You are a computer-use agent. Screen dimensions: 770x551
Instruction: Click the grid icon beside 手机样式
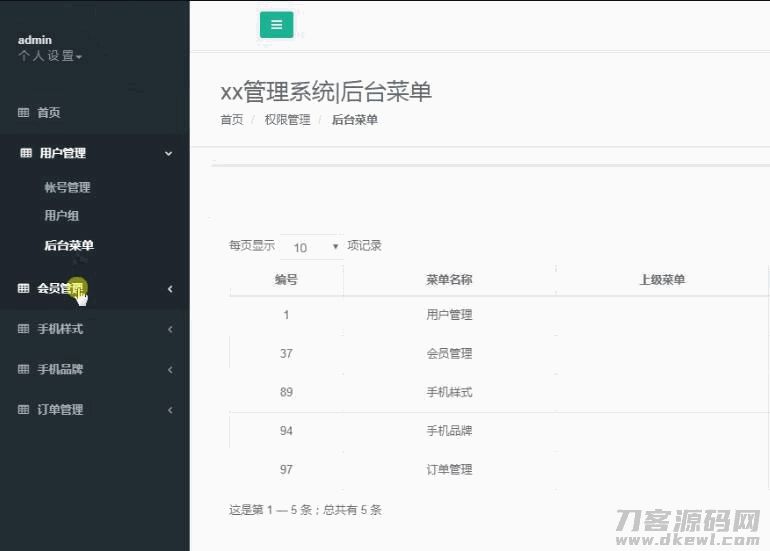click(24, 329)
